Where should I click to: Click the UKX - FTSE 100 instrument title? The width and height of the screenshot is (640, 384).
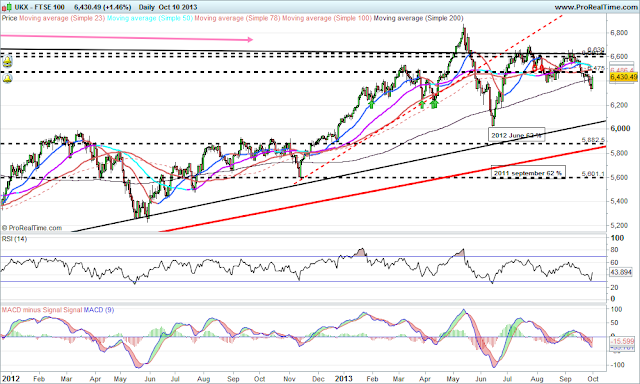[x=40, y=7]
